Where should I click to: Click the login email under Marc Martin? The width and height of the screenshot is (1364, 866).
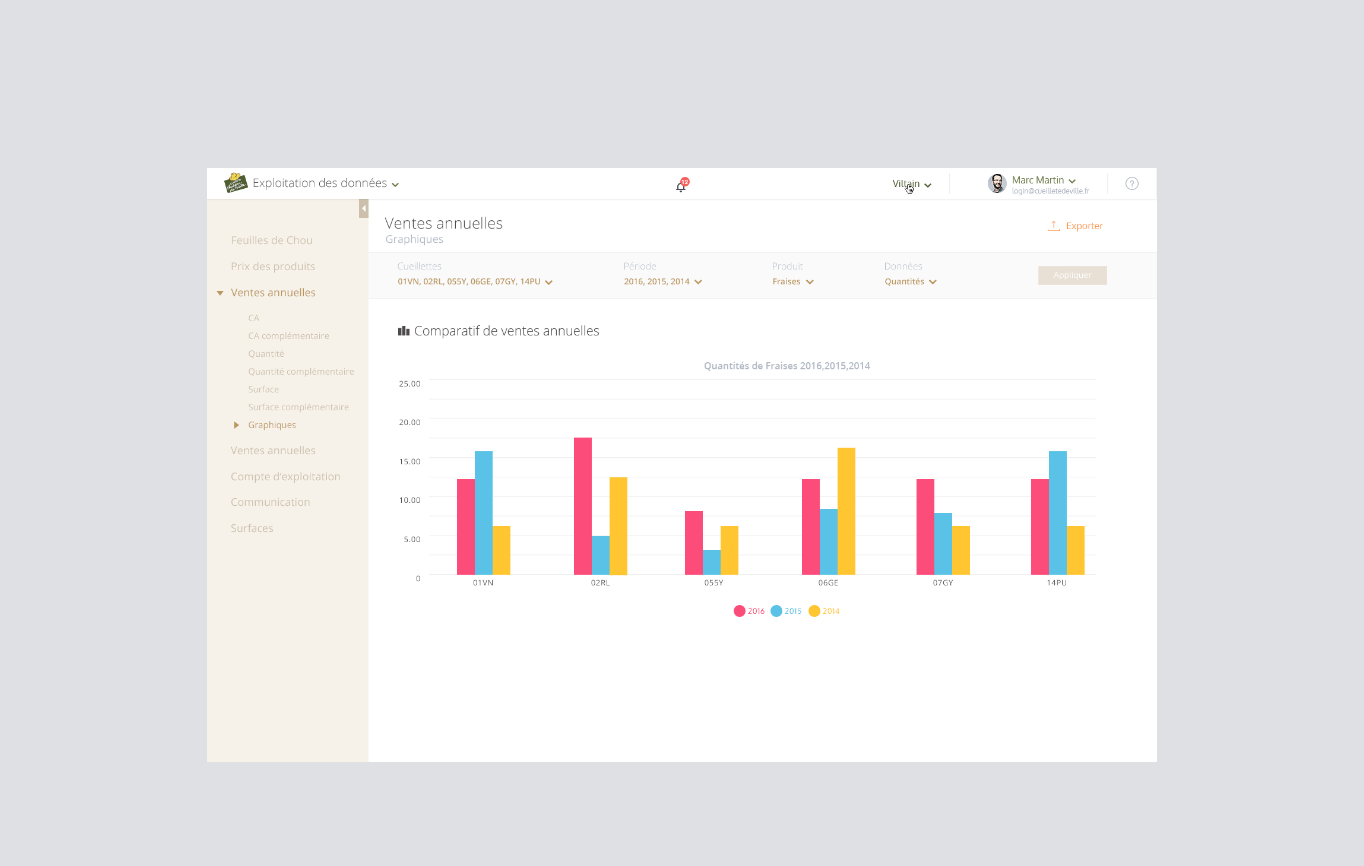1050,191
